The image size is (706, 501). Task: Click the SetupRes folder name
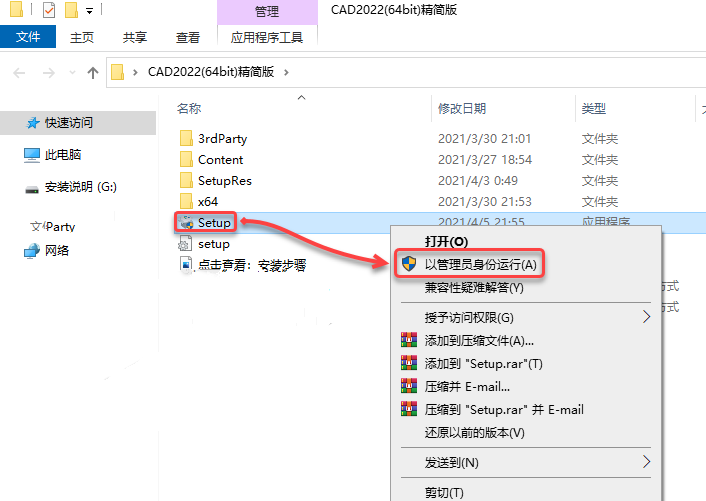pos(225,181)
